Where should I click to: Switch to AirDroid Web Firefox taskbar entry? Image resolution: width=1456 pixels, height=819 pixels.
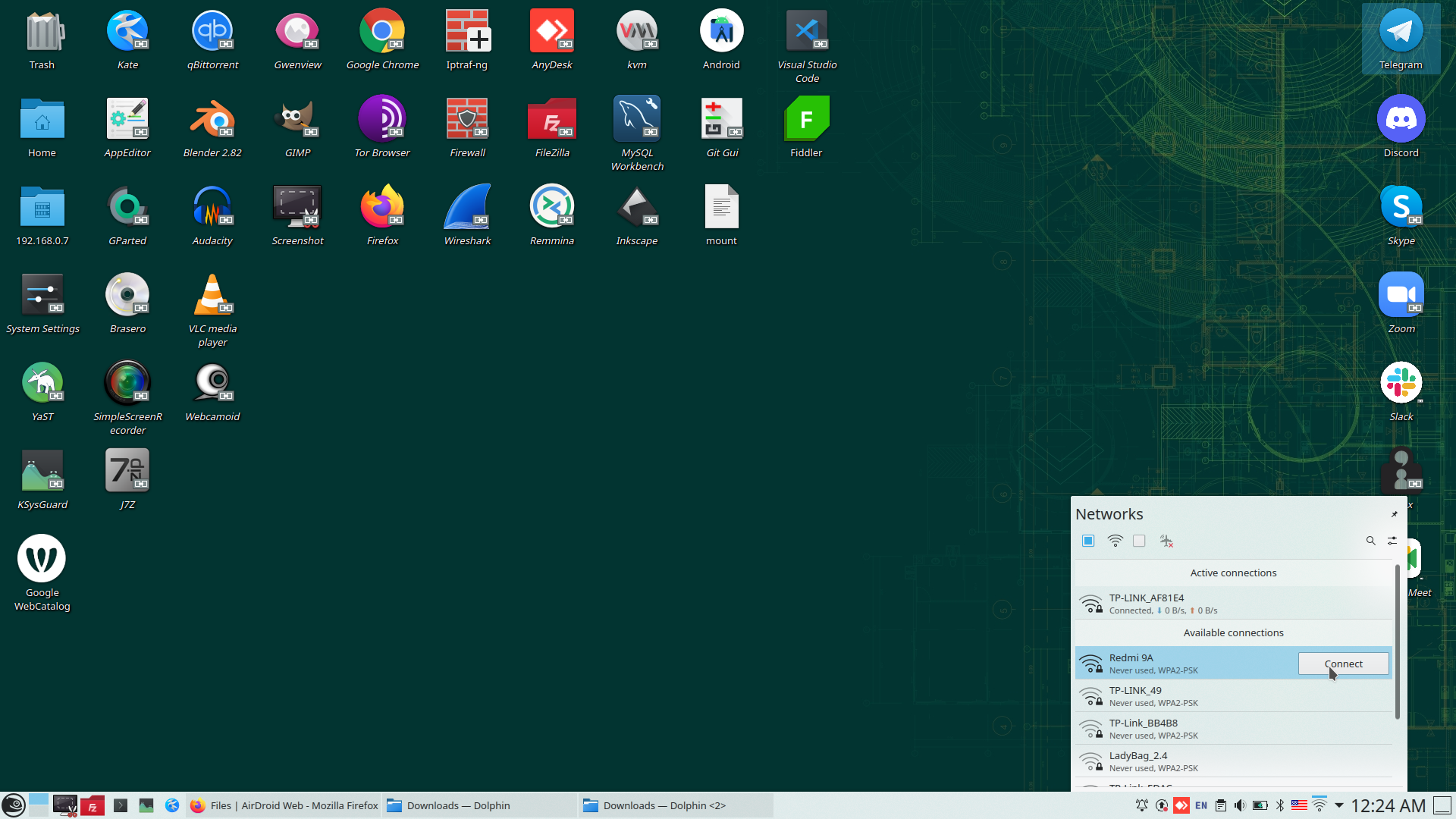coord(284,805)
